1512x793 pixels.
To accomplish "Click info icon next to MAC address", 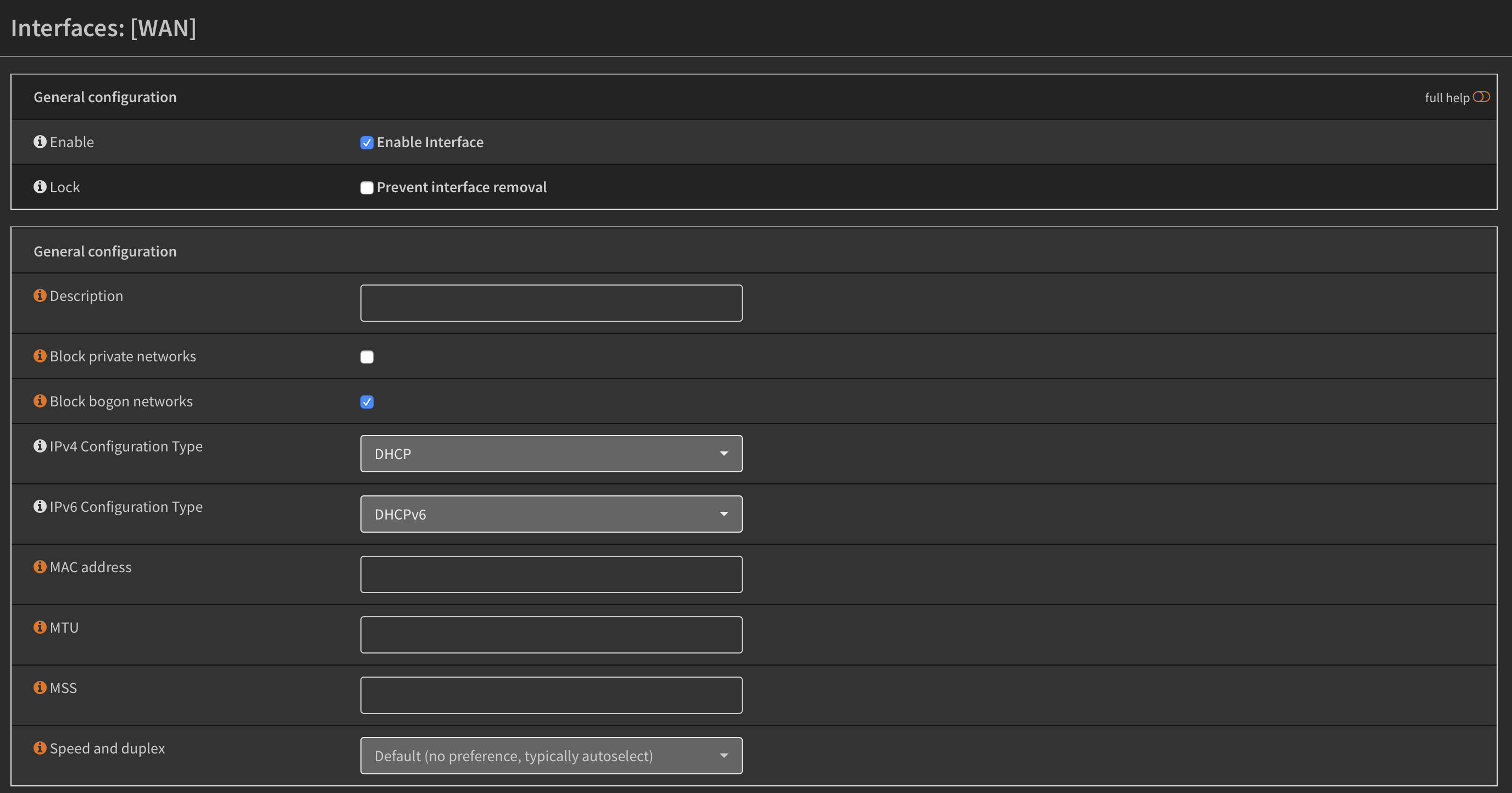I will (40, 567).
